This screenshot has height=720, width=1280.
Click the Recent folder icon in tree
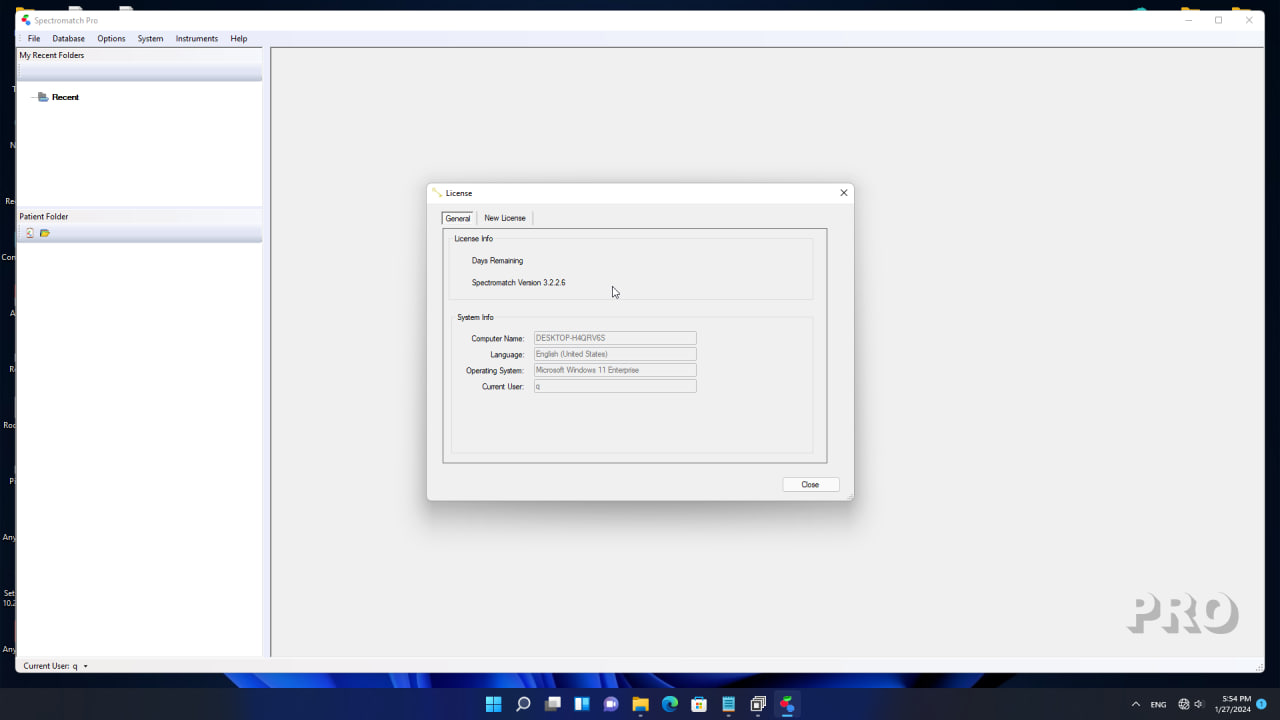43,97
